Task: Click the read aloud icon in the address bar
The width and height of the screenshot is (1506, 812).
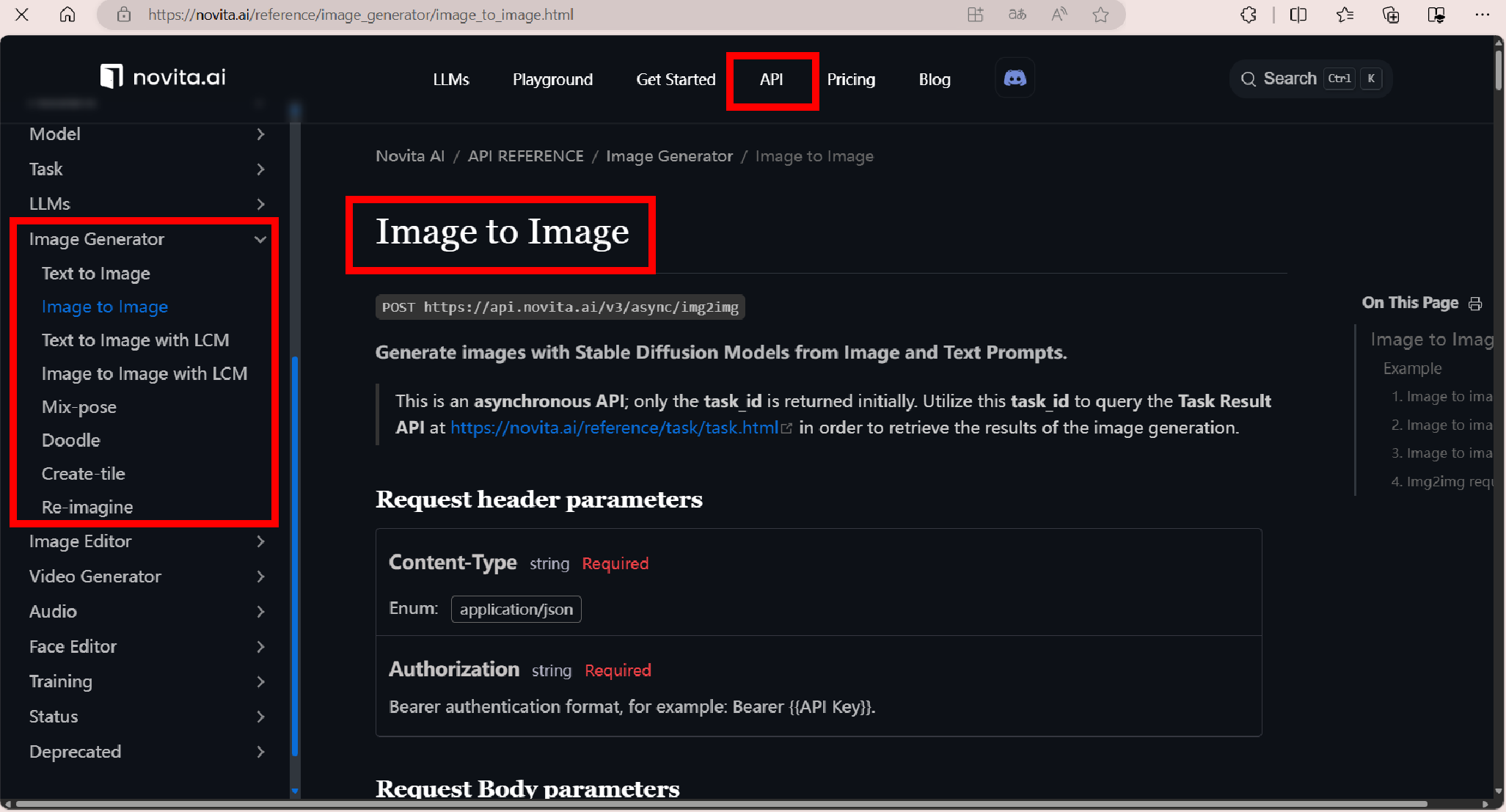Action: 1059,15
